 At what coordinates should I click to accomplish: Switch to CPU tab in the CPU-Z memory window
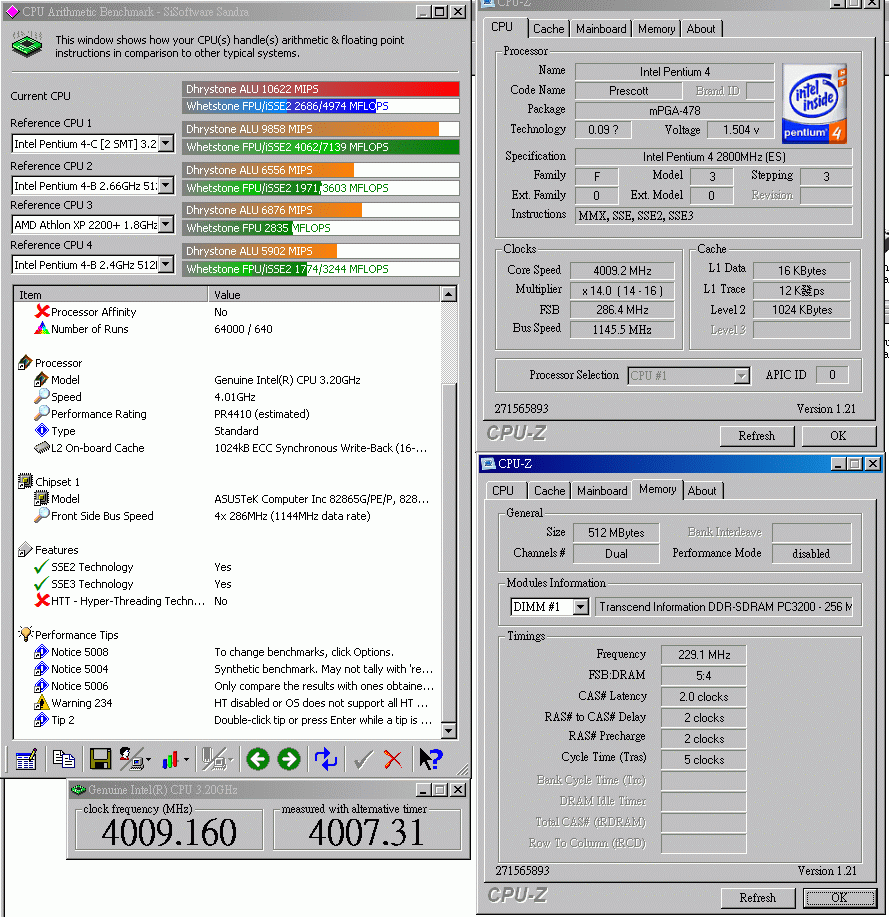tap(503, 491)
